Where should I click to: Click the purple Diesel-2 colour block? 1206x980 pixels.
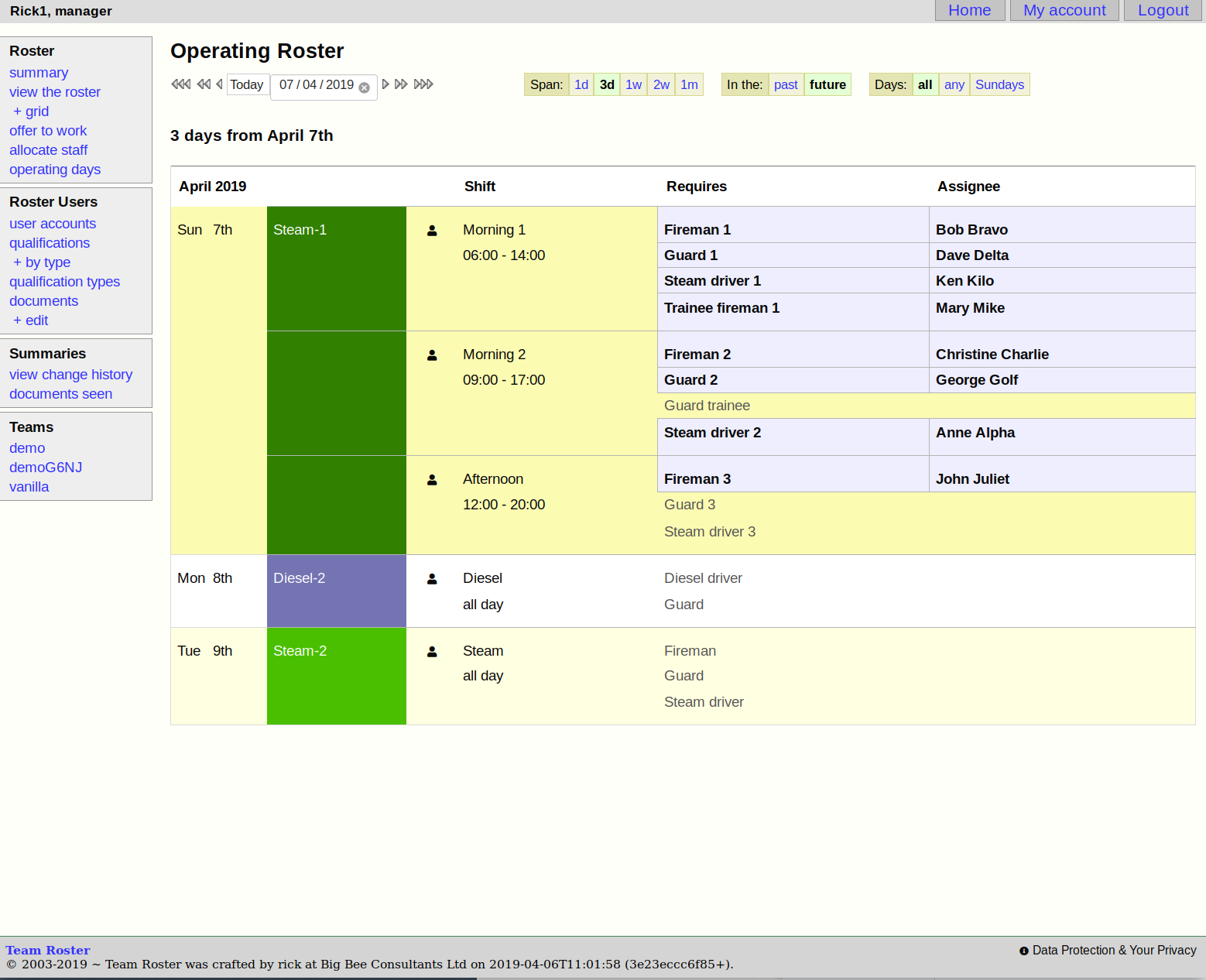click(x=336, y=591)
